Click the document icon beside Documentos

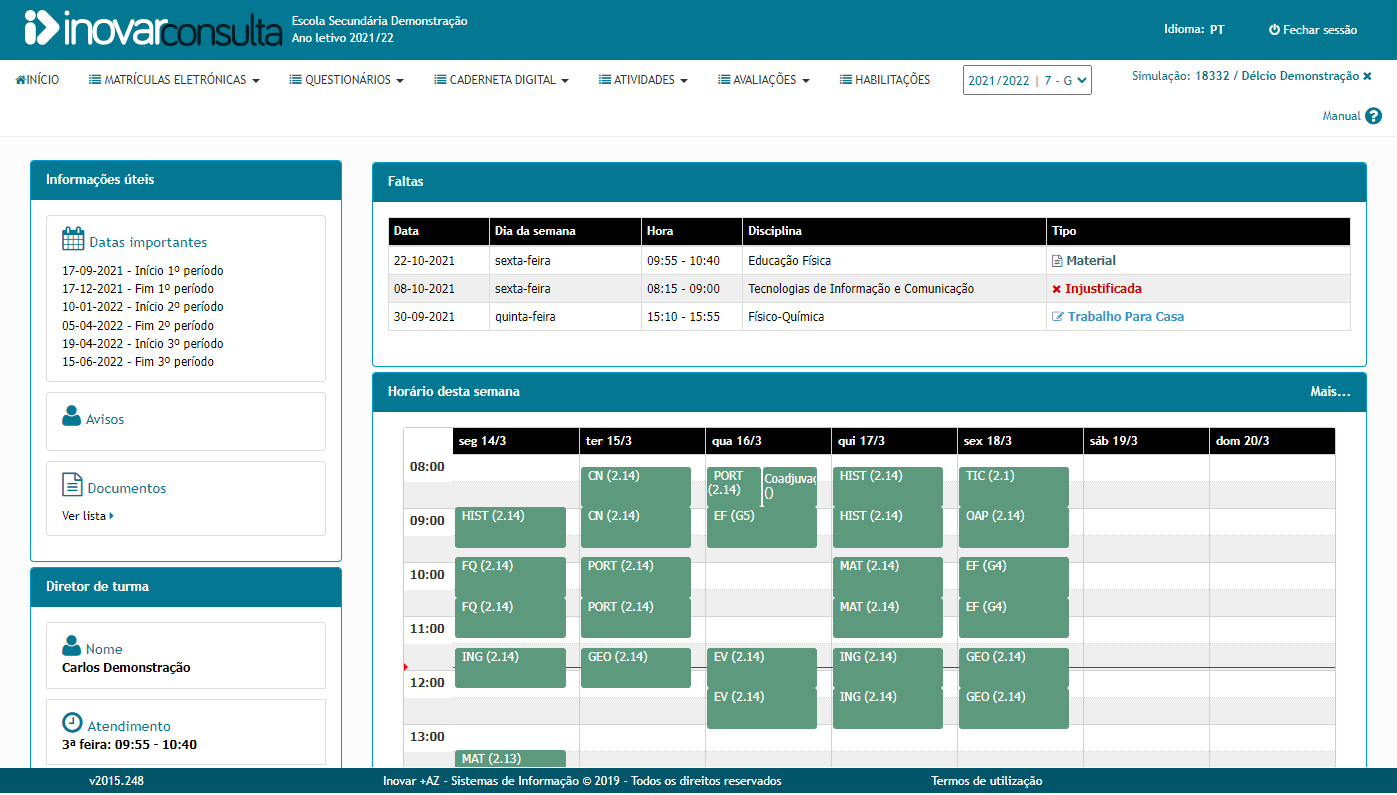[x=70, y=487]
